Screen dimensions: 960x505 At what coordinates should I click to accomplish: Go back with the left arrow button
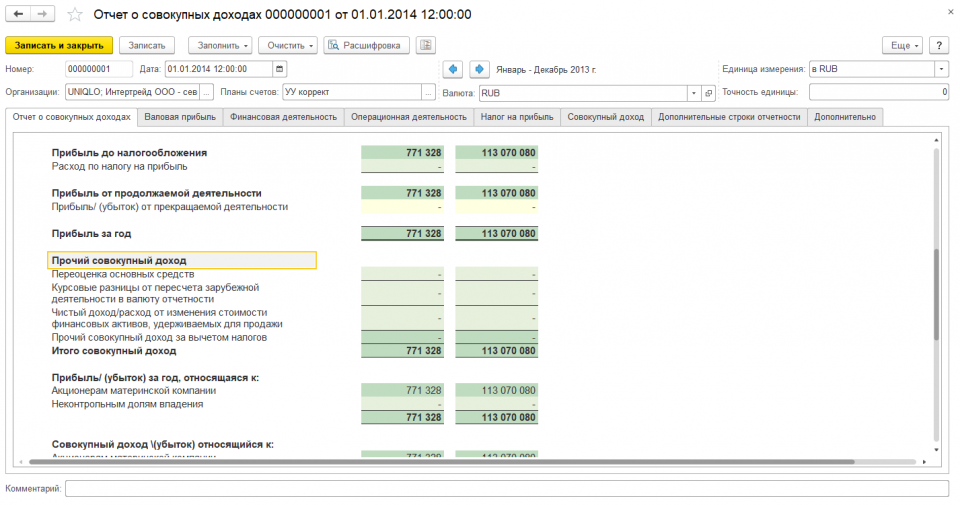click(18, 13)
